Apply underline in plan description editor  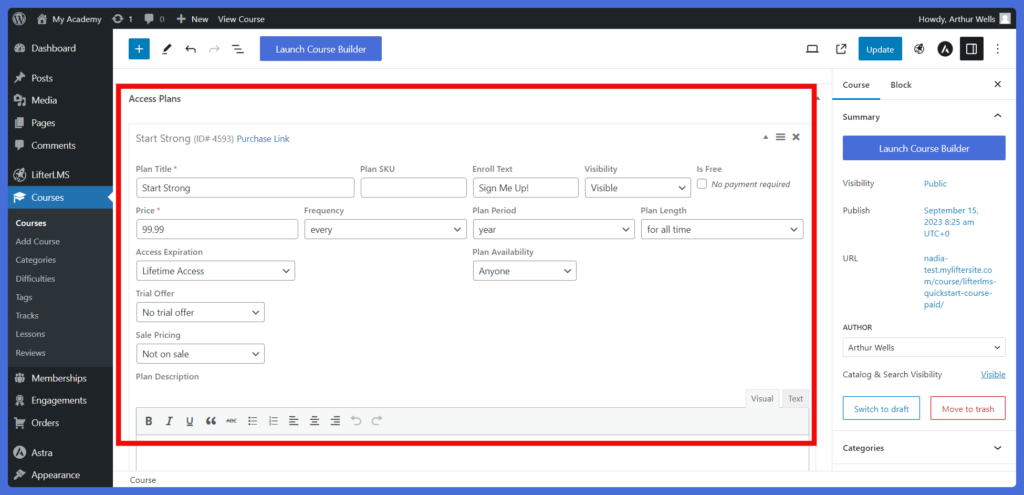[189, 421]
